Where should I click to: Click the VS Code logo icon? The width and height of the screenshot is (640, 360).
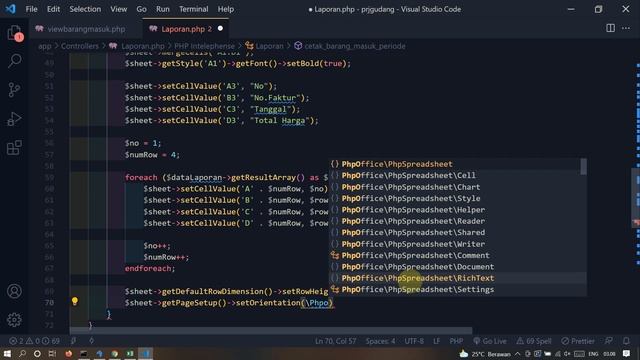[11, 9]
